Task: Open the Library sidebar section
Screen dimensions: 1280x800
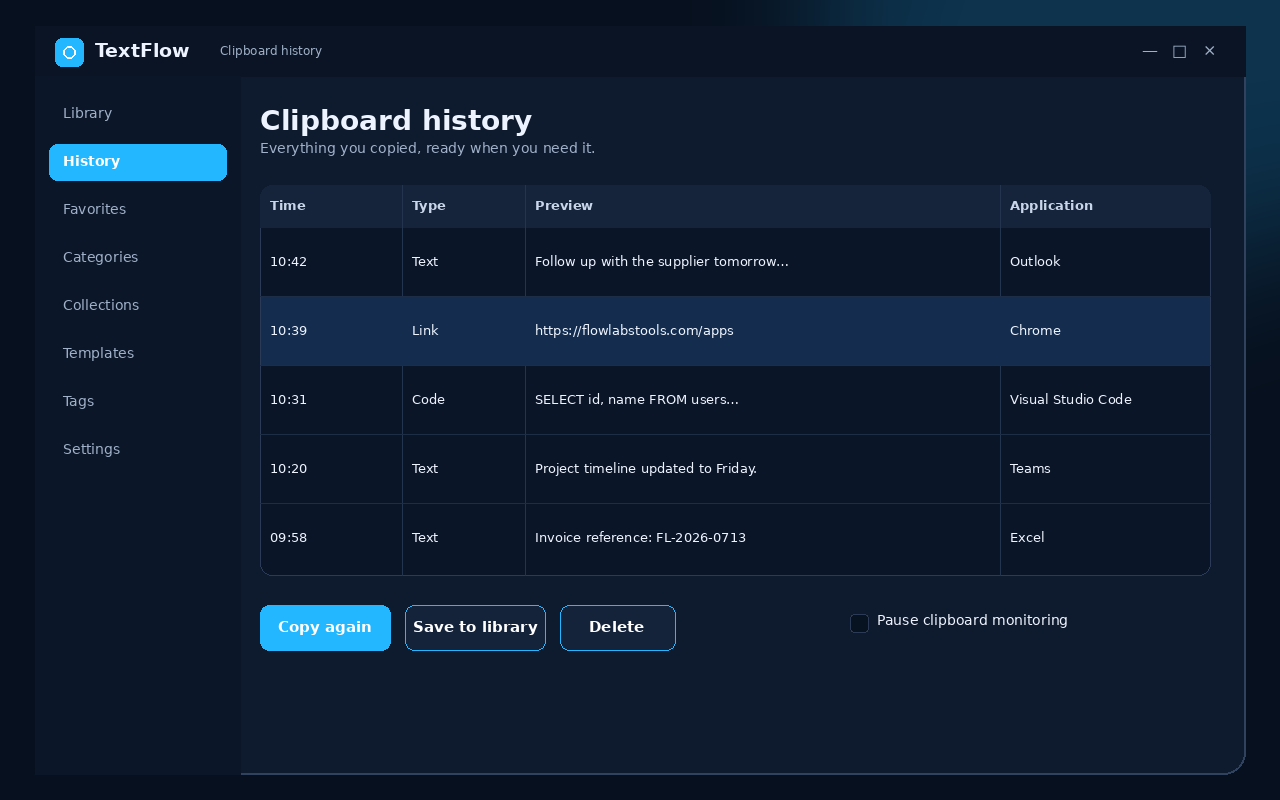Action: tap(138, 114)
